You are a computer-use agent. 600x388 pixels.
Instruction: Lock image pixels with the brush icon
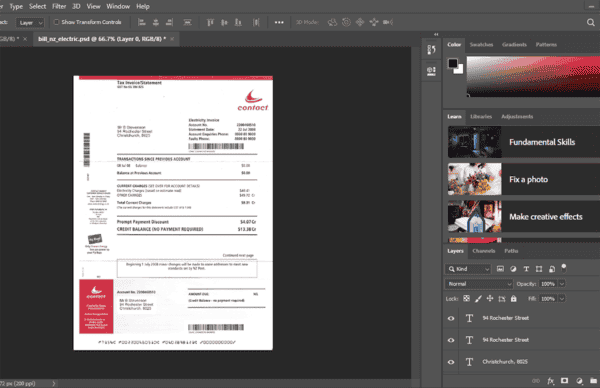coord(478,298)
